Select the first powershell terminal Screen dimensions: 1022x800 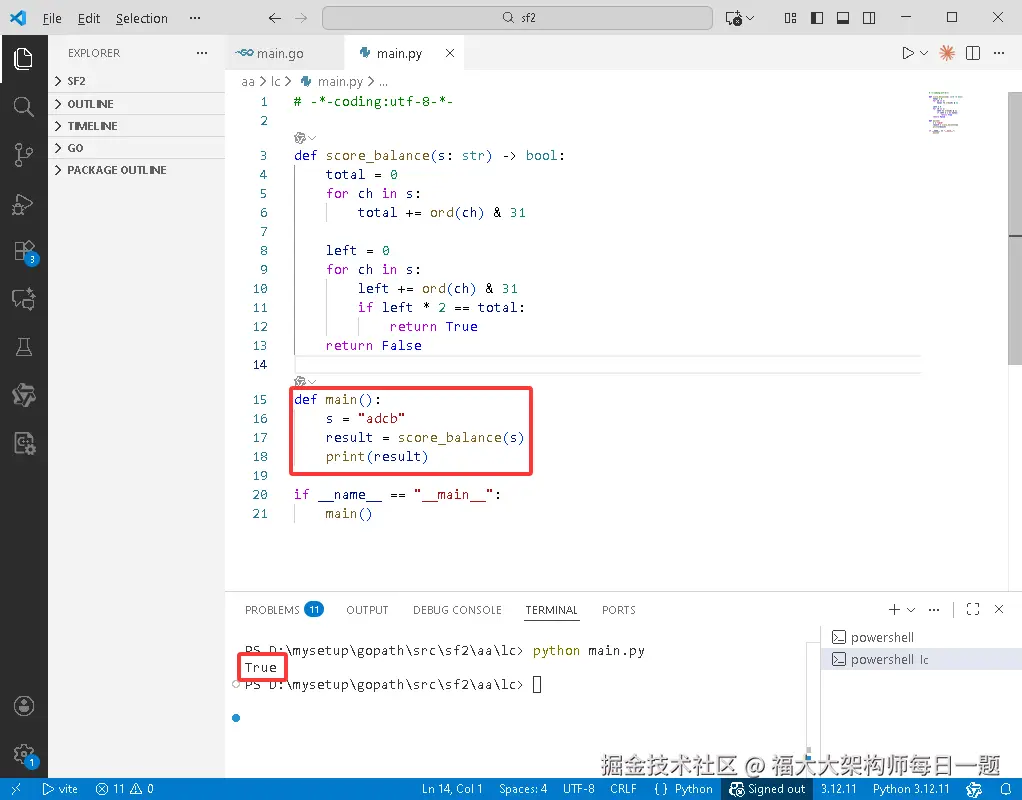(x=922, y=637)
